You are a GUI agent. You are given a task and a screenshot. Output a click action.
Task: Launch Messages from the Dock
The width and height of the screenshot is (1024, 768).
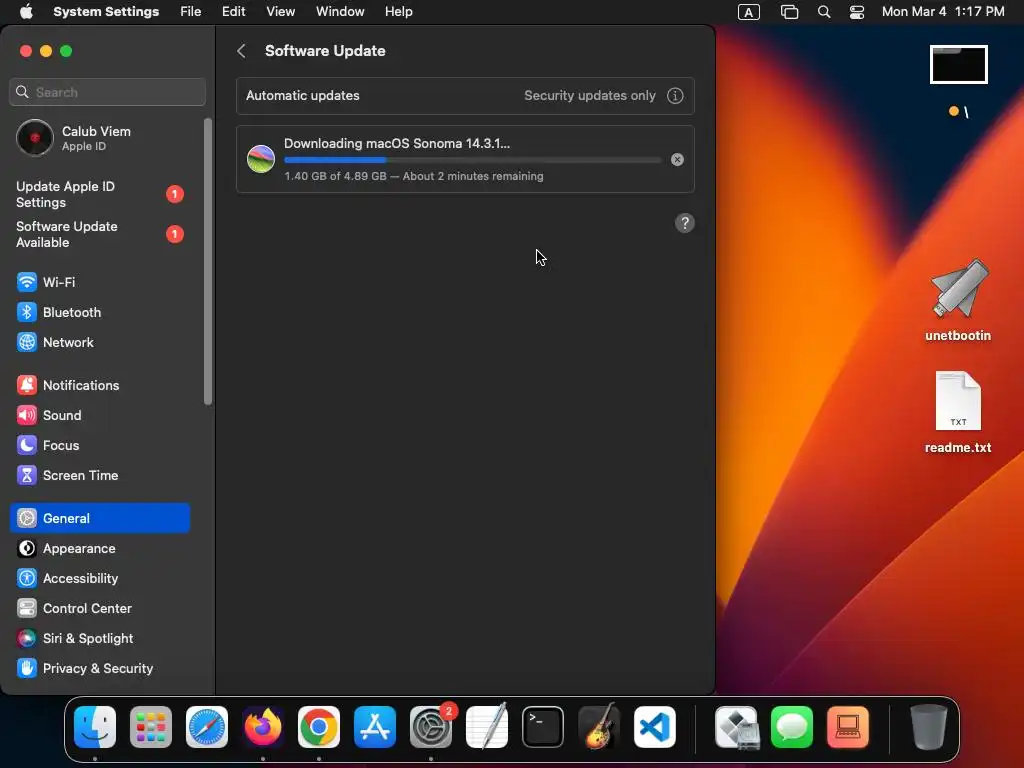(792, 727)
